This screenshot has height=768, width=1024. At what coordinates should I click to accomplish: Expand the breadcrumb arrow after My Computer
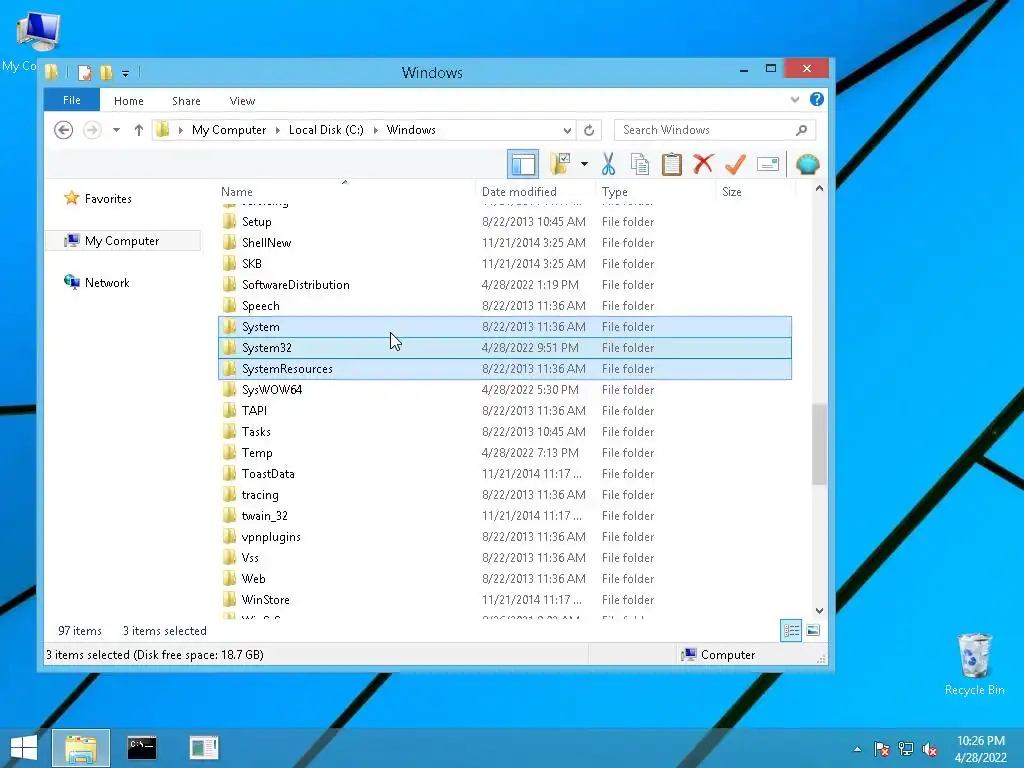(x=278, y=130)
